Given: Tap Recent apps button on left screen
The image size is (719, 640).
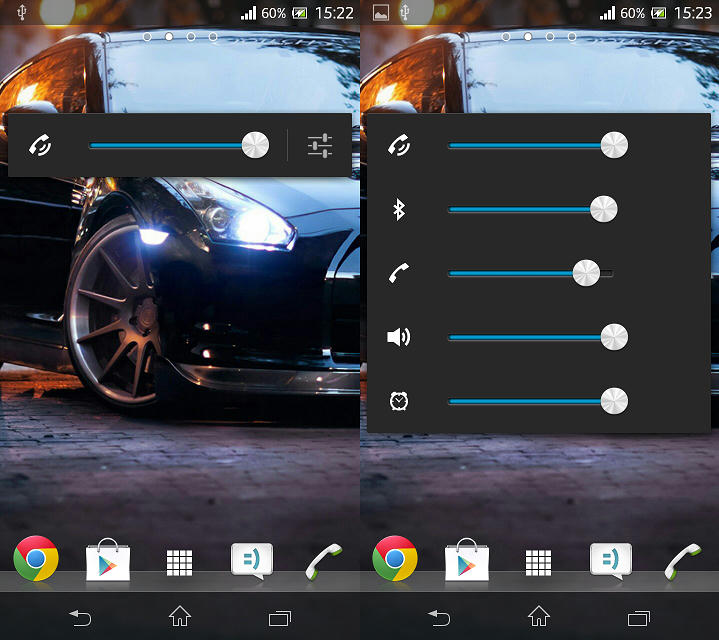Looking at the screenshot, I should click(x=280, y=618).
